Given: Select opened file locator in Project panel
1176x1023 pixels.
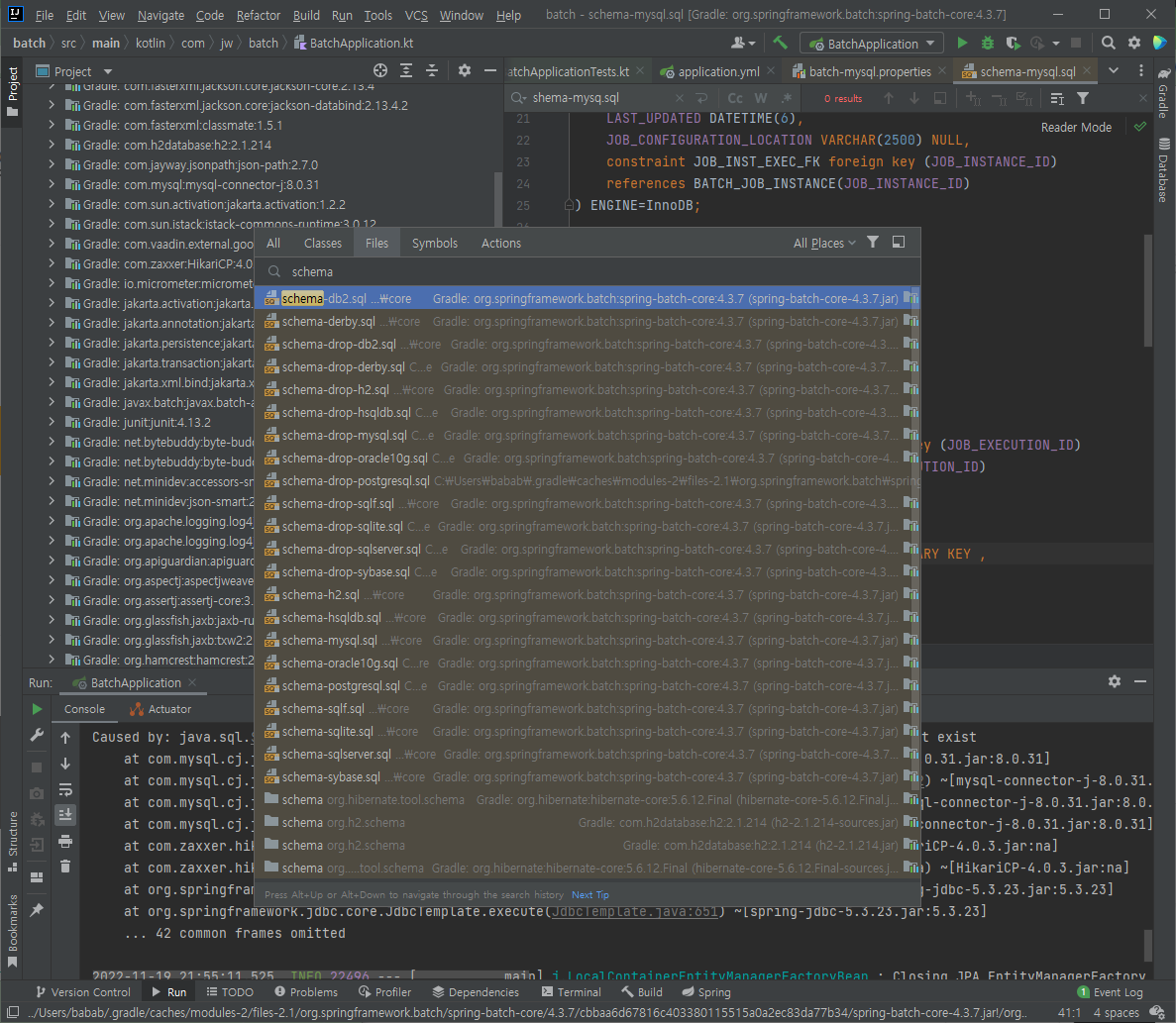Looking at the screenshot, I should pyautogui.click(x=380, y=70).
